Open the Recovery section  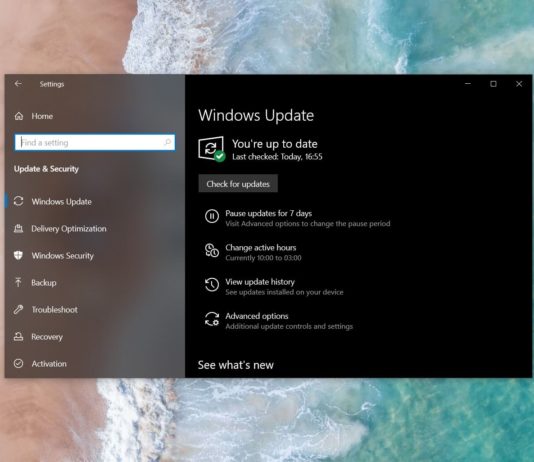(47, 337)
